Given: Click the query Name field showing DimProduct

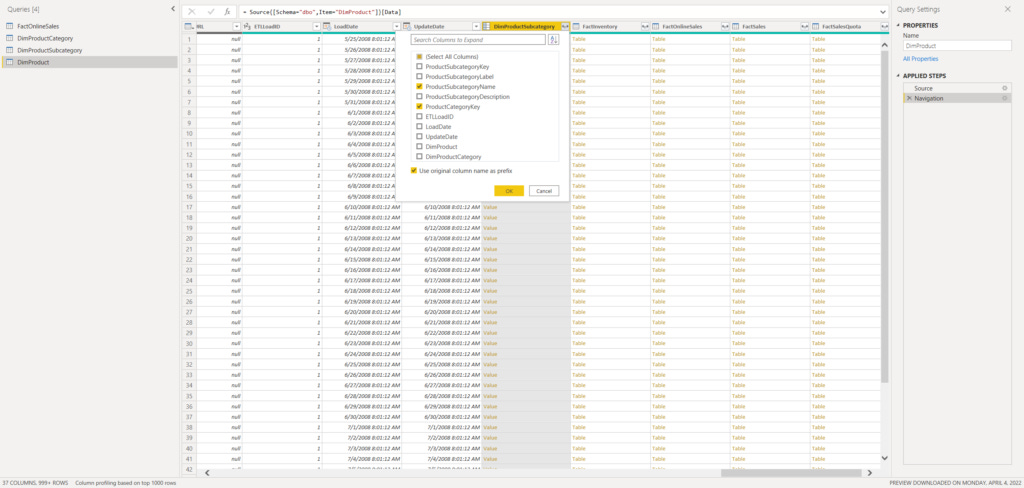Looking at the screenshot, I should pyautogui.click(x=957, y=46).
